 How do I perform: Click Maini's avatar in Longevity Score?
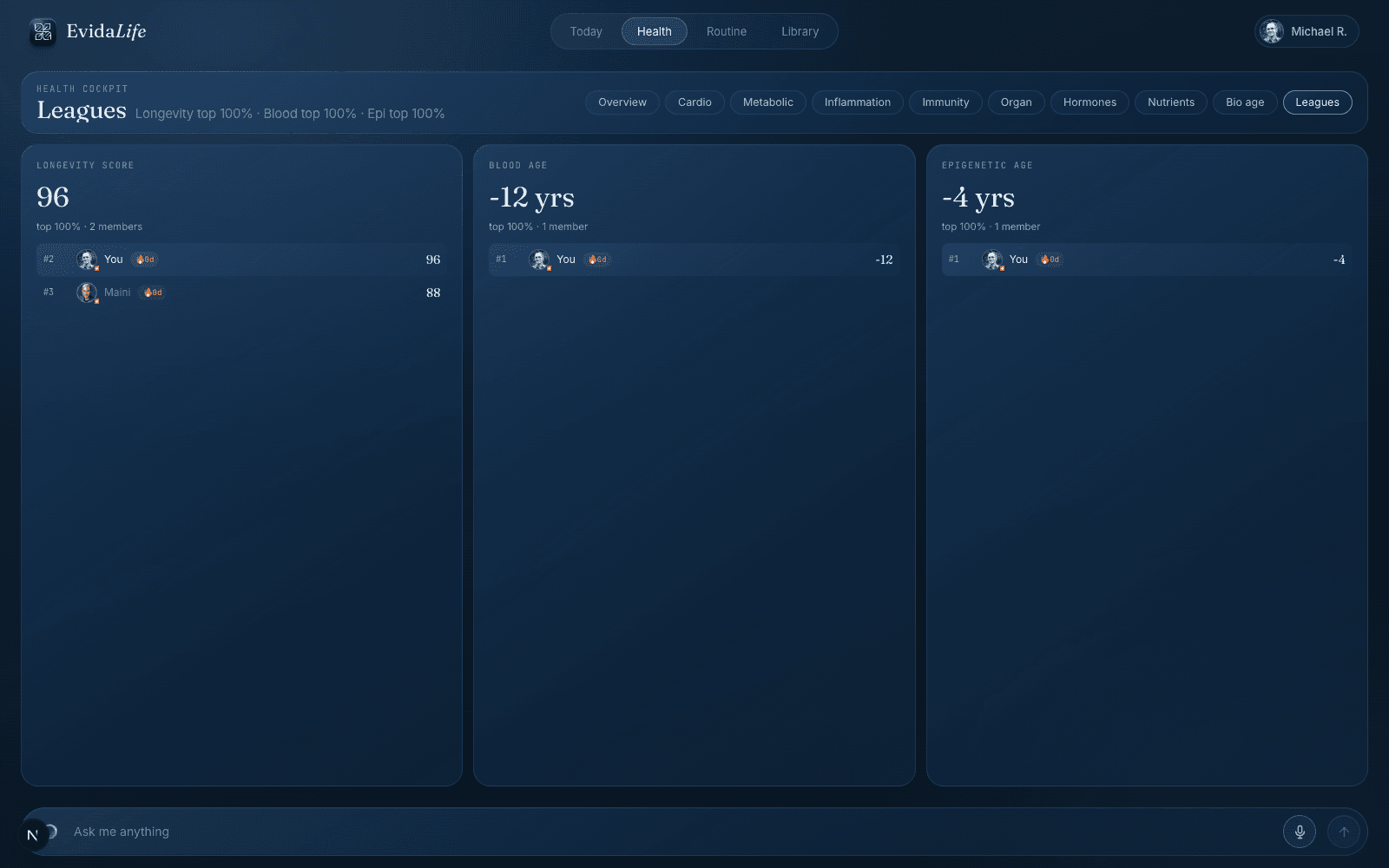coord(87,293)
